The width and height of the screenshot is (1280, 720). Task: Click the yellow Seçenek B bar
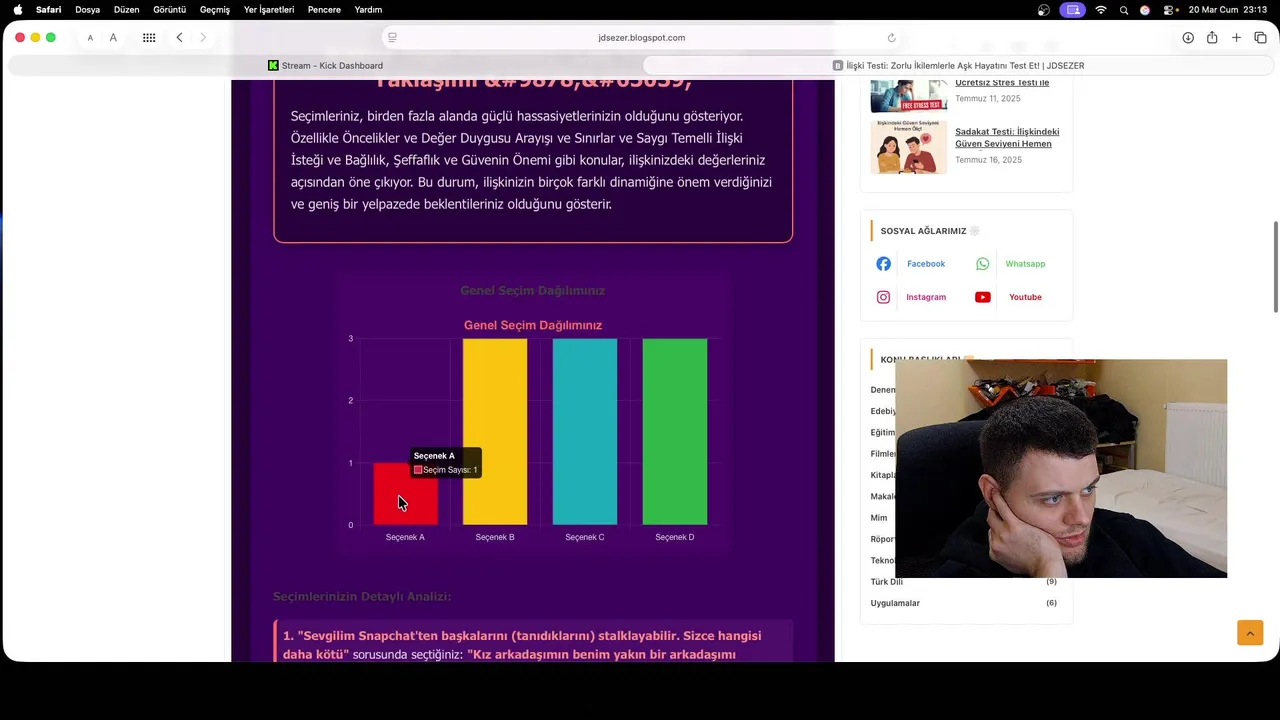point(495,432)
